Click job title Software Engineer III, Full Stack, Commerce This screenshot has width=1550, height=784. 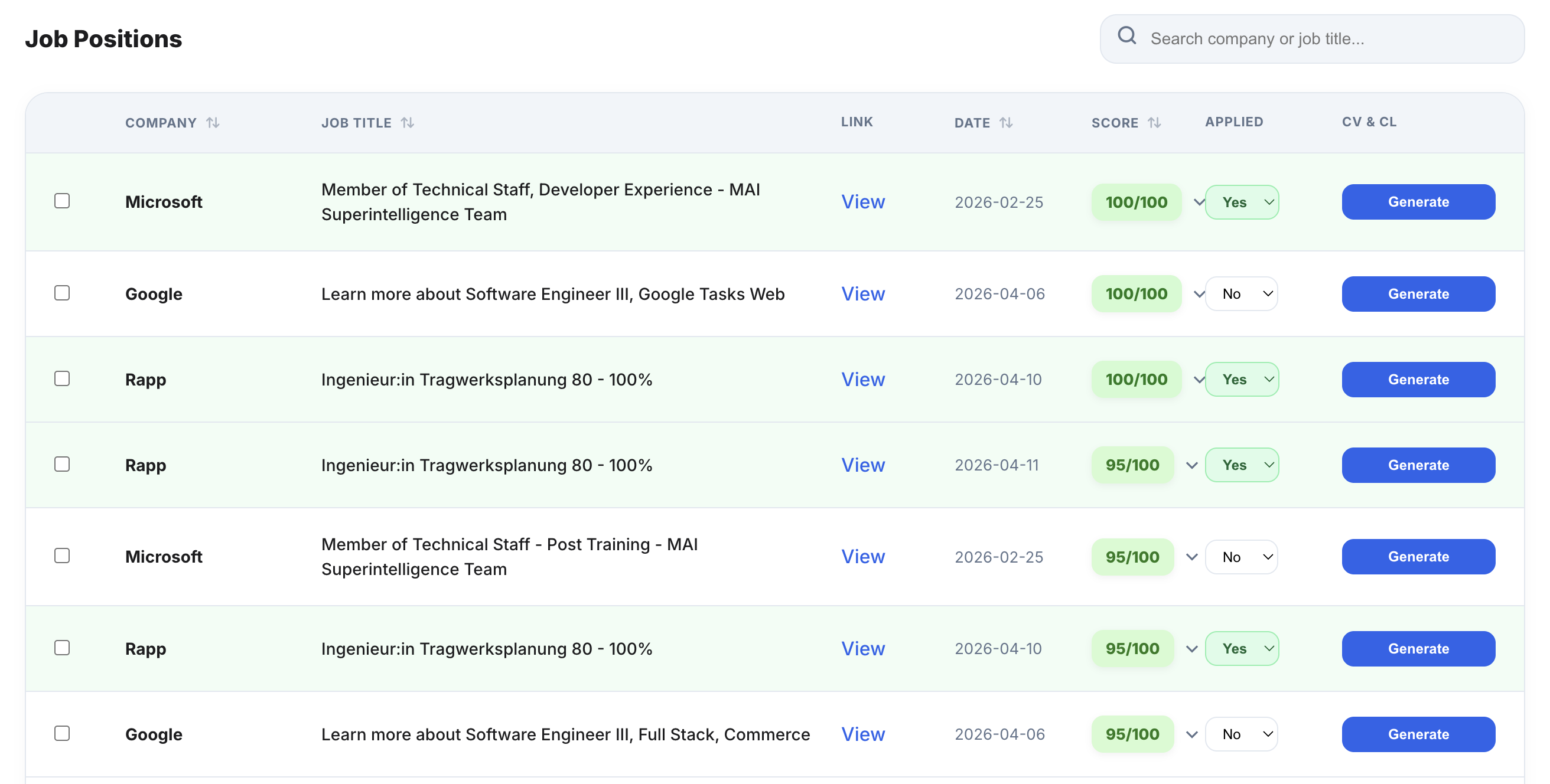566,734
